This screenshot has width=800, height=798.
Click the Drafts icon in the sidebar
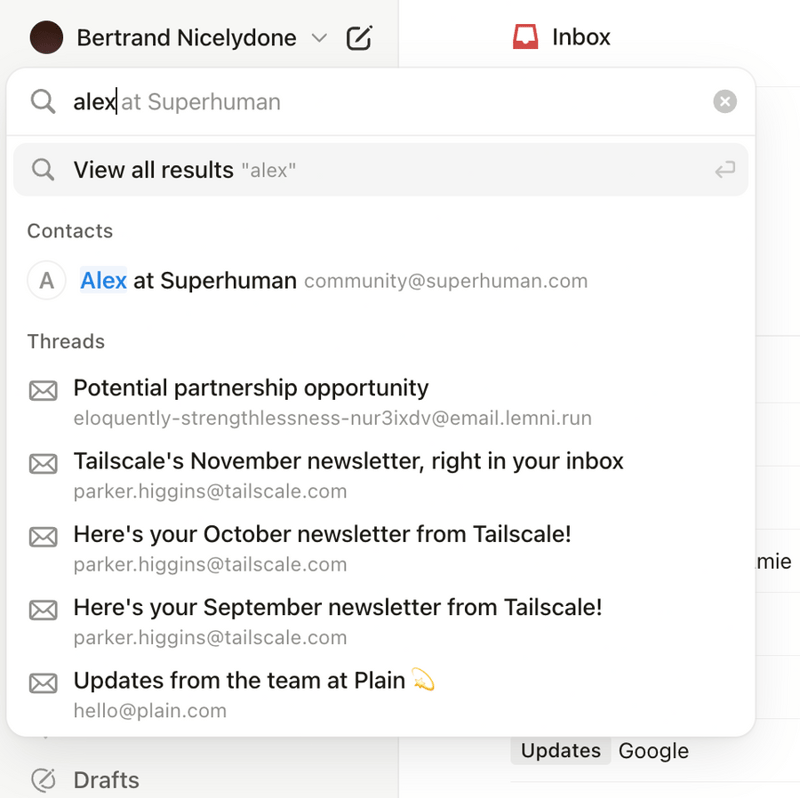coord(44,779)
